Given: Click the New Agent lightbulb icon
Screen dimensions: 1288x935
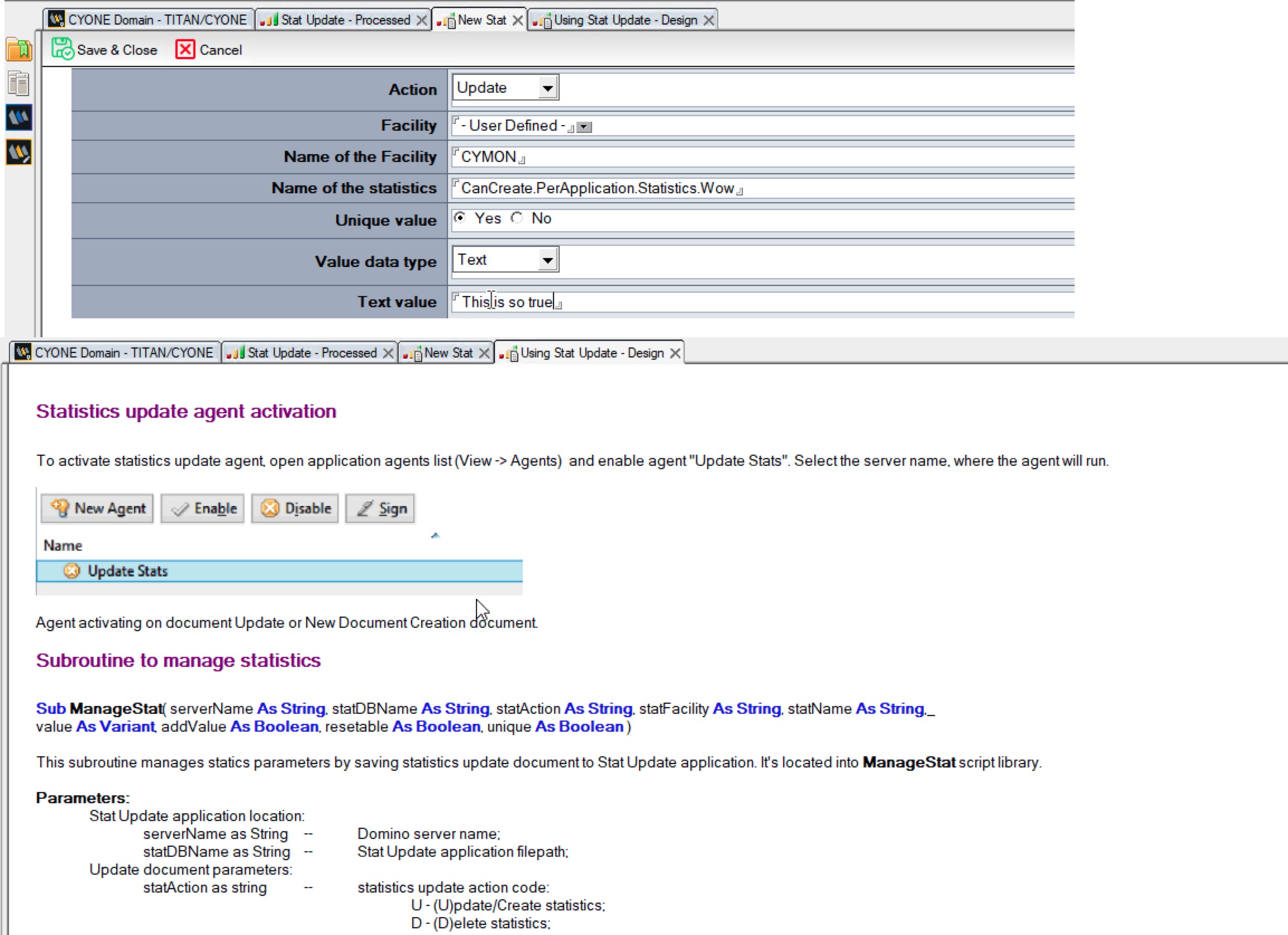Looking at the screenshot, I should pos(60,508).
